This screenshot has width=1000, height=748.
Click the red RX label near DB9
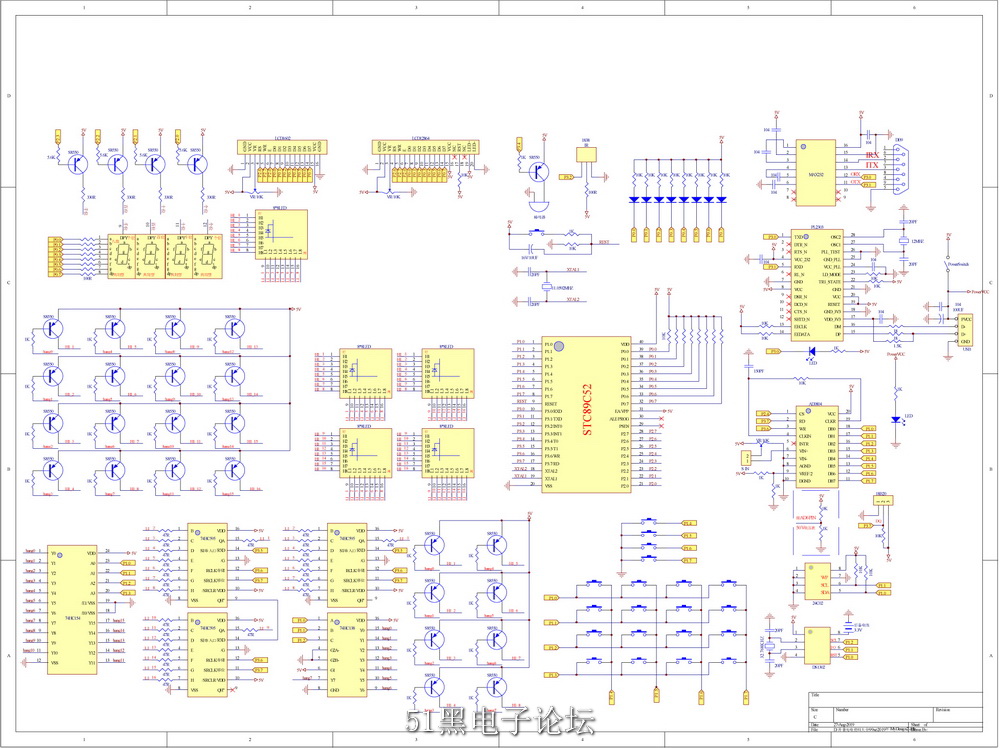[872, 155]
